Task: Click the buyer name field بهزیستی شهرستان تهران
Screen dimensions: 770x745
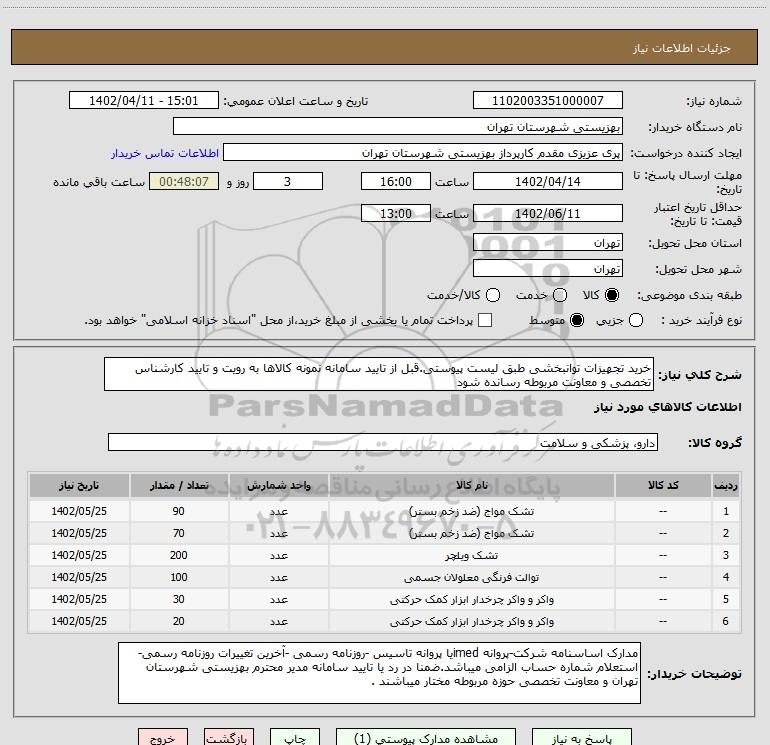Action: 398,127
